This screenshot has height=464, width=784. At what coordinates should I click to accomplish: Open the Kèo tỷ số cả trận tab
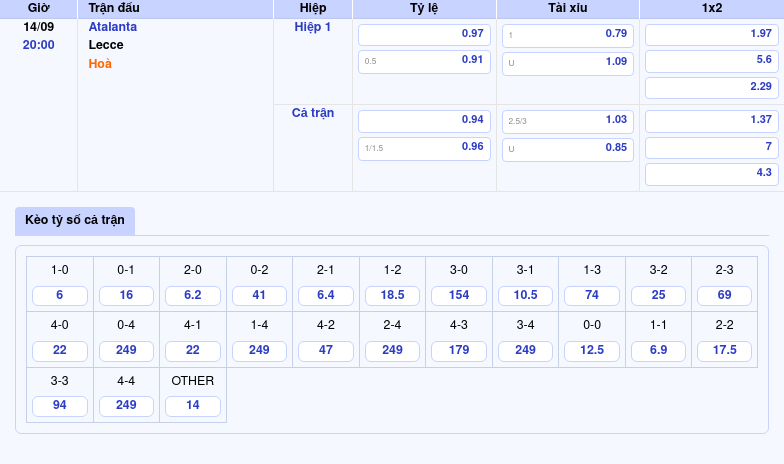(x=75, y=220)
